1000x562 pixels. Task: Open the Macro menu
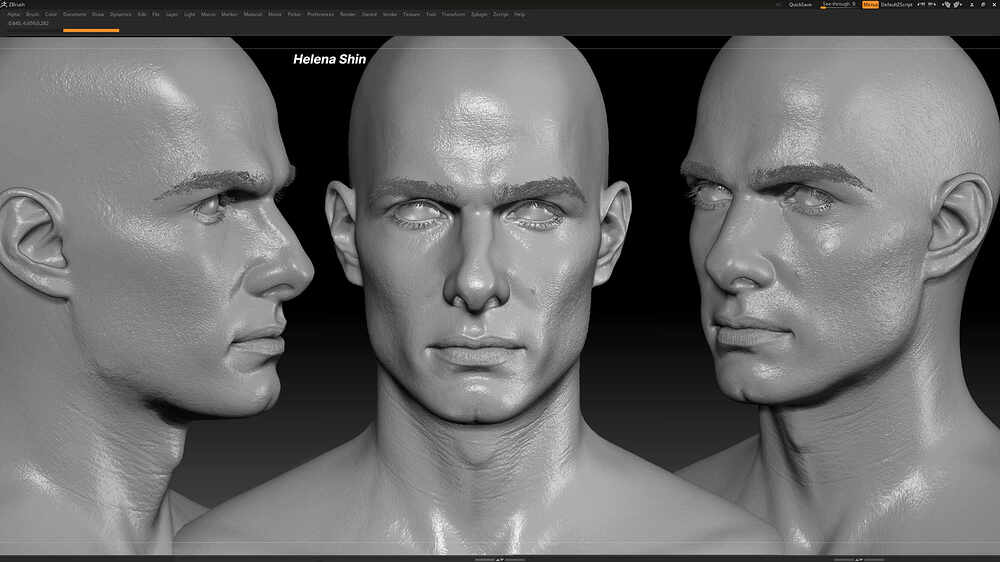[x=208, y=14]
